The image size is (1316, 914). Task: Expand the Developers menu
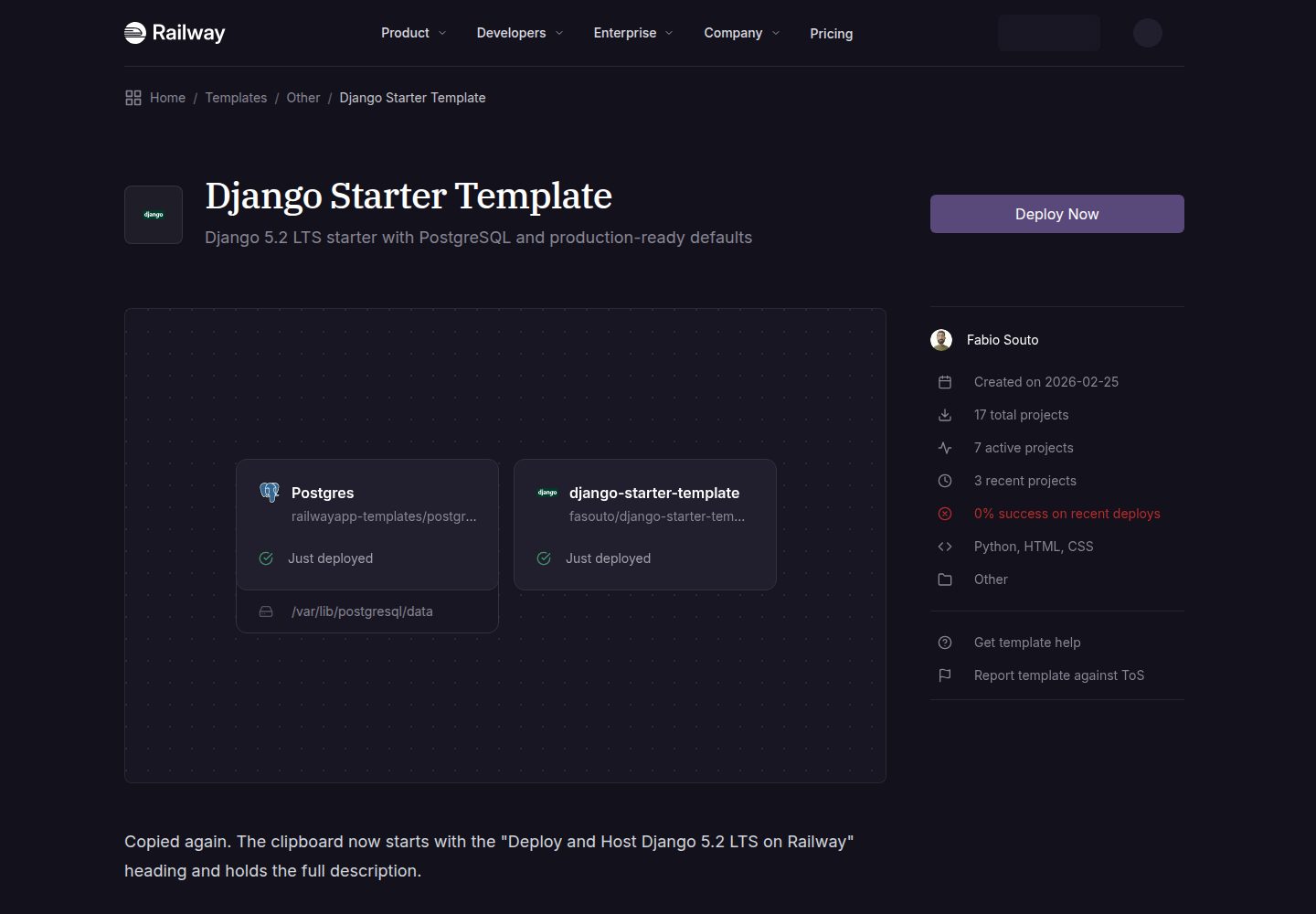(x=520, y=33)
